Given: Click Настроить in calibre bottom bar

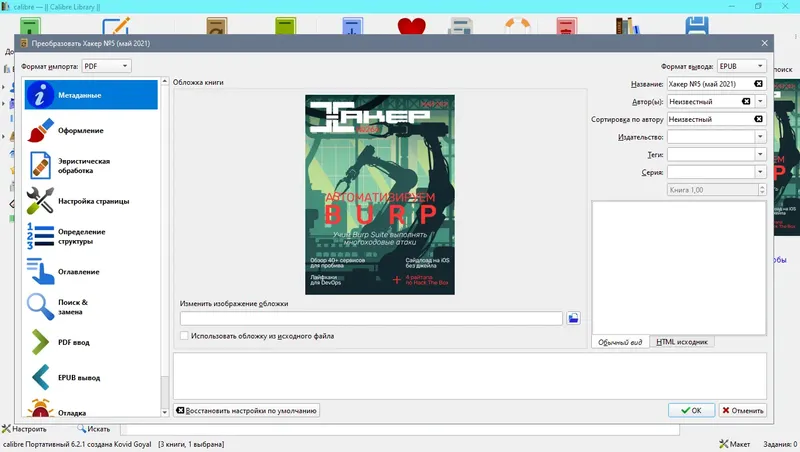Looking at the screenshot, I should 24,429.
